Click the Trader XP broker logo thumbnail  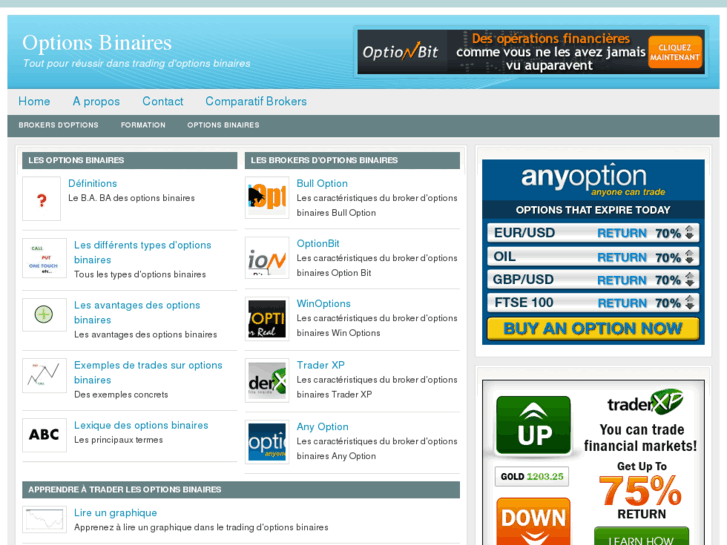click(267, 380)
